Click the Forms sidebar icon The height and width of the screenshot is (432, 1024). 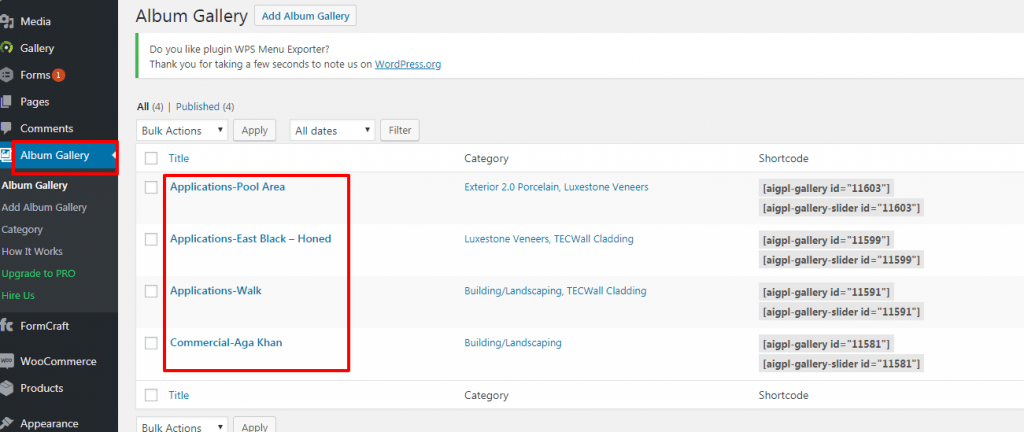tap(6, 75)
